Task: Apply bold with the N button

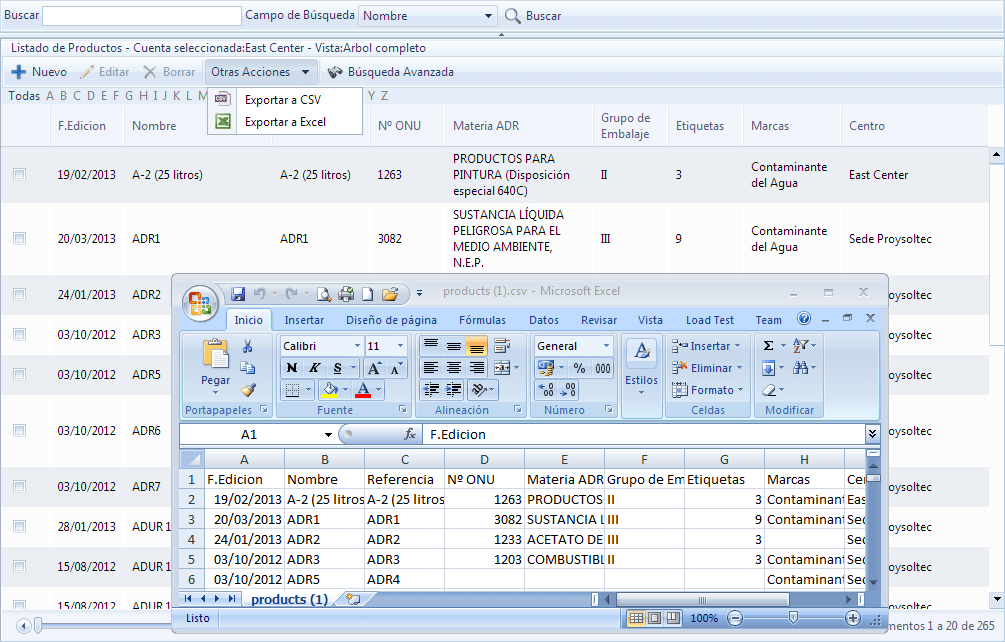Action: [x=292, y=368]
